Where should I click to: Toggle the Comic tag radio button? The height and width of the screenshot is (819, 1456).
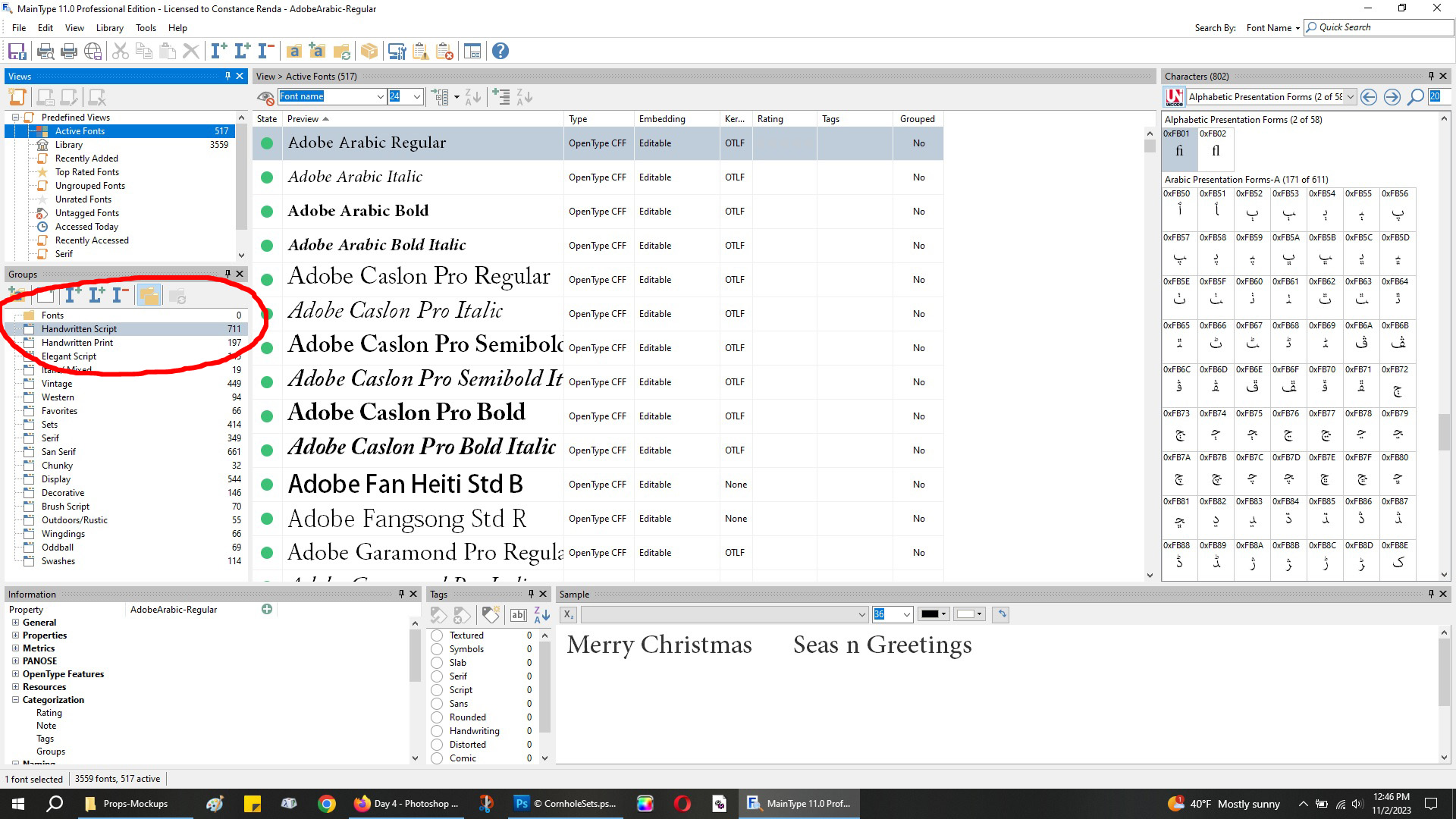[438, 759]
